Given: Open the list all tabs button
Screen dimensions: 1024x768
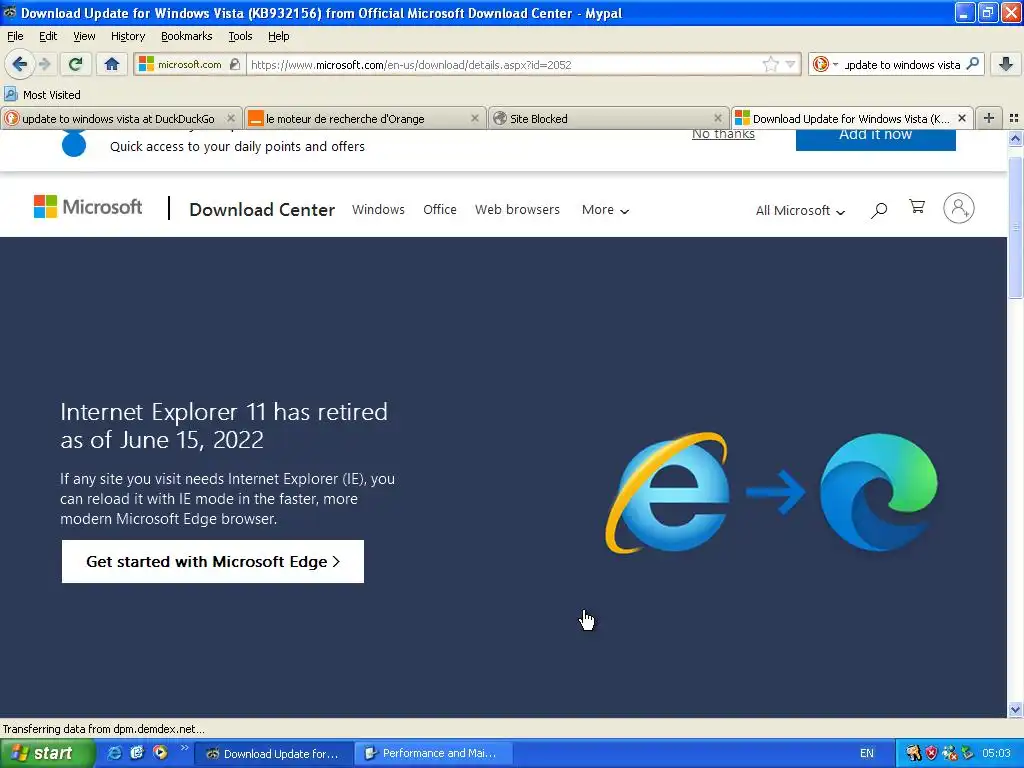Looking at the screenshot, I should (x=1014, y=118).
